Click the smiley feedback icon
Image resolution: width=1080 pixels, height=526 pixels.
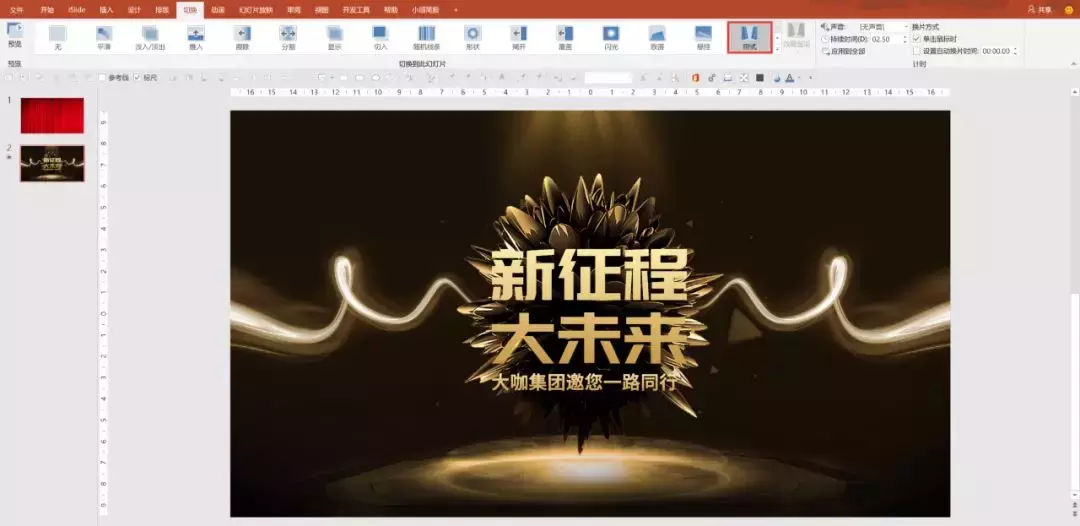(x=1068, y=10)
